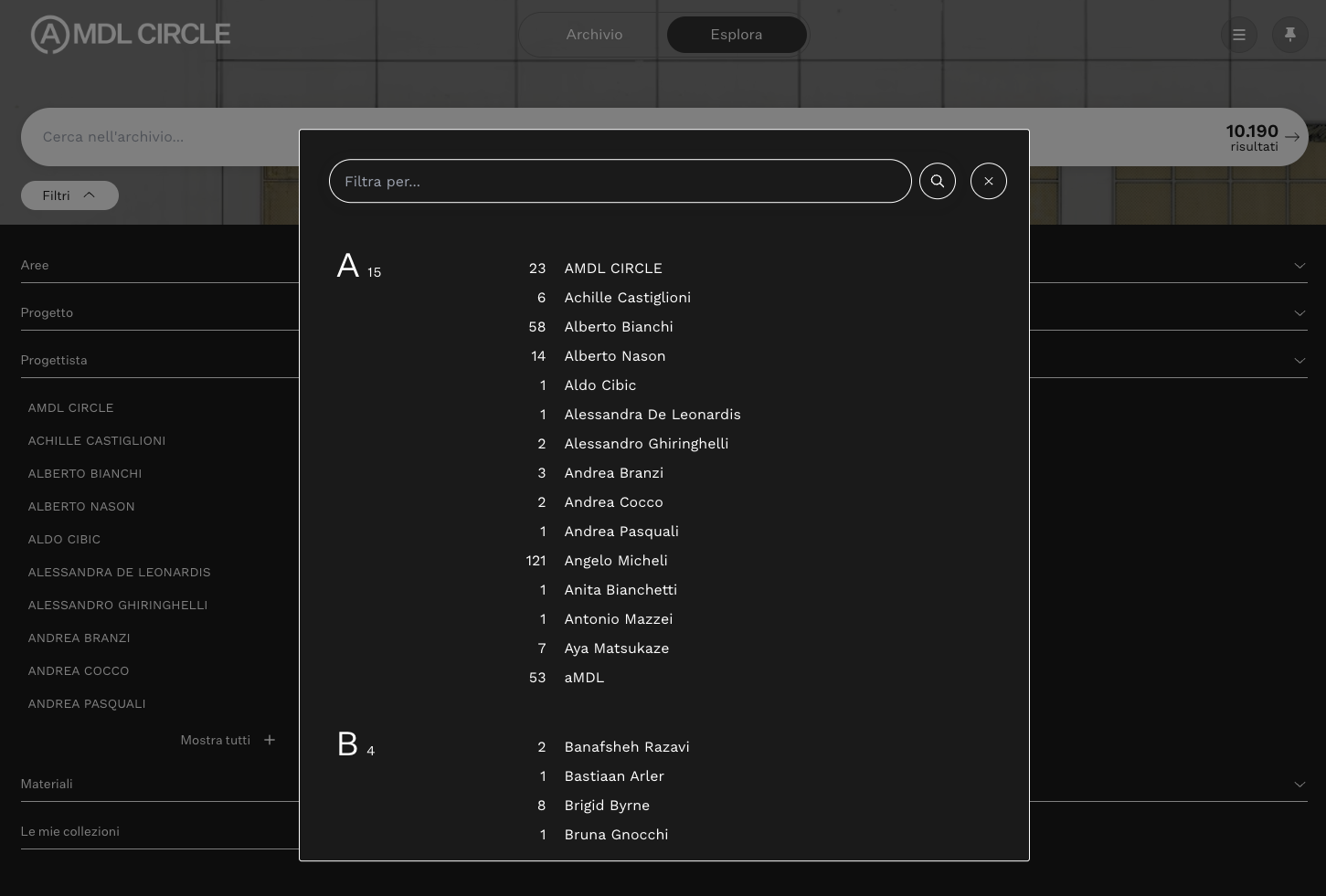Select Angelo Micheli in designer list
This screenshot has height=896, width=1326.
[616, 561]
